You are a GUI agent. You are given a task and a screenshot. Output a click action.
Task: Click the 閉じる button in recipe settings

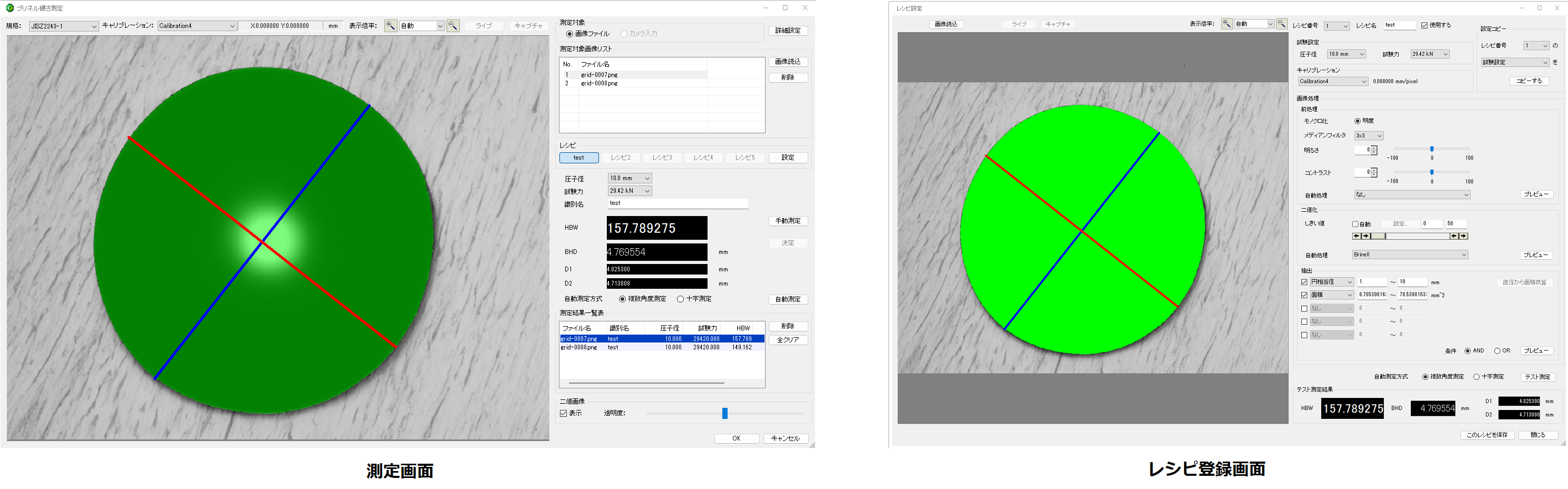1538,435
